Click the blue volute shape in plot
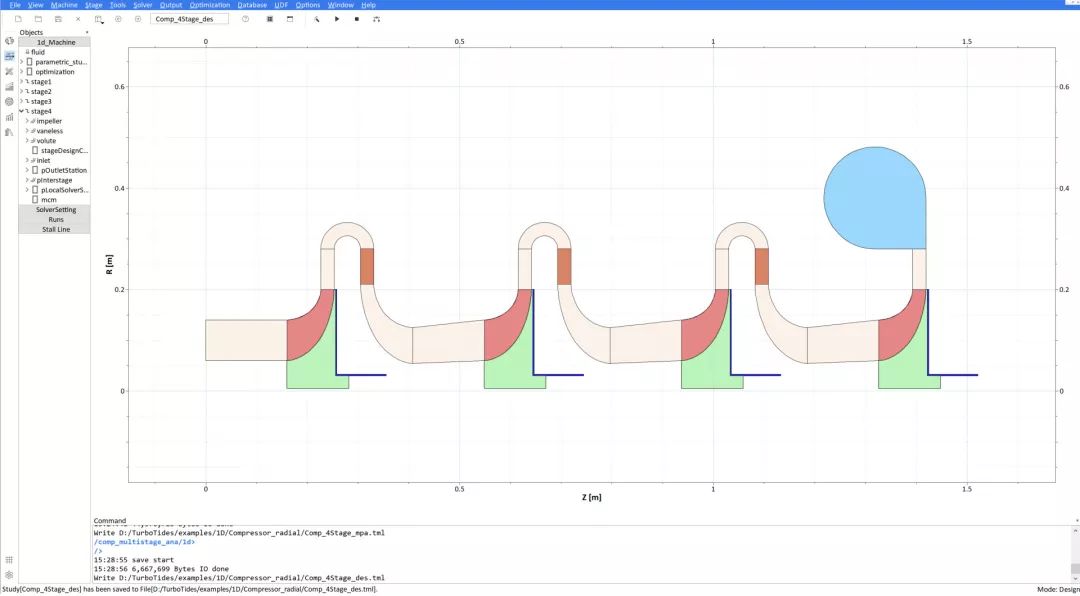The height and width of the screenshot is (596, 1080). (x=875, y=198)
